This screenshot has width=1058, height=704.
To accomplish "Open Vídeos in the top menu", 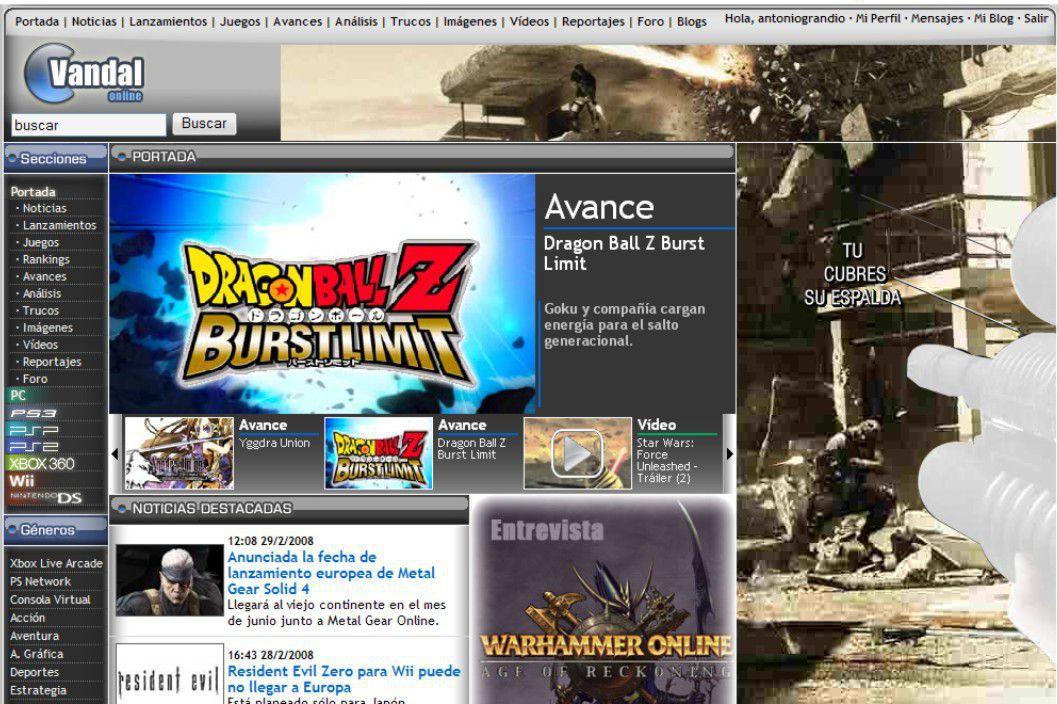I will tap(529, 22).
